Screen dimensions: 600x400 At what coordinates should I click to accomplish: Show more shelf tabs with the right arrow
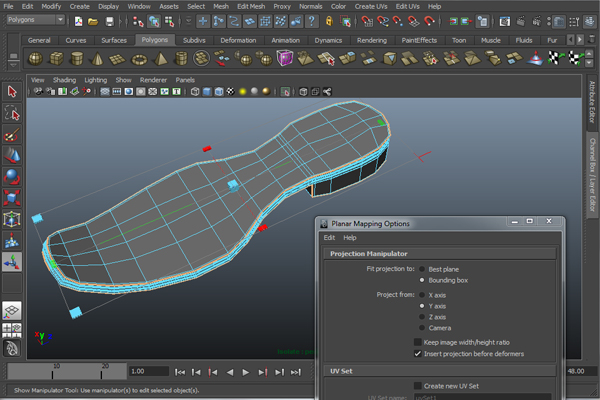(580, 39)
